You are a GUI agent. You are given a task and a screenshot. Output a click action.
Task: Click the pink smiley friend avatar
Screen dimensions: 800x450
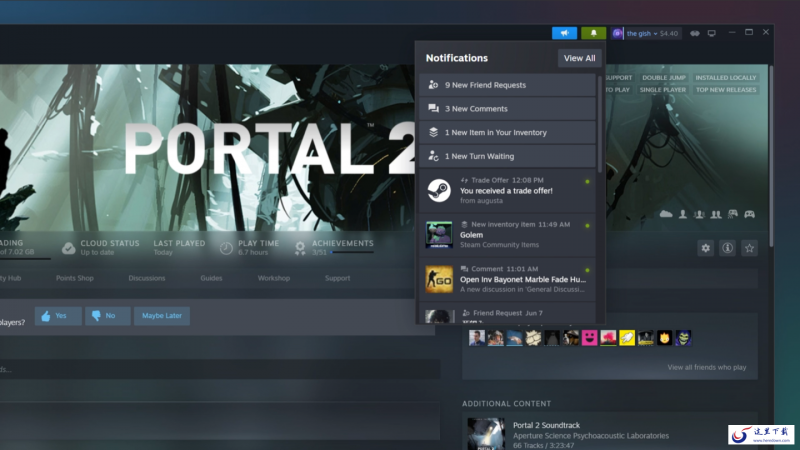coord(589,338)
